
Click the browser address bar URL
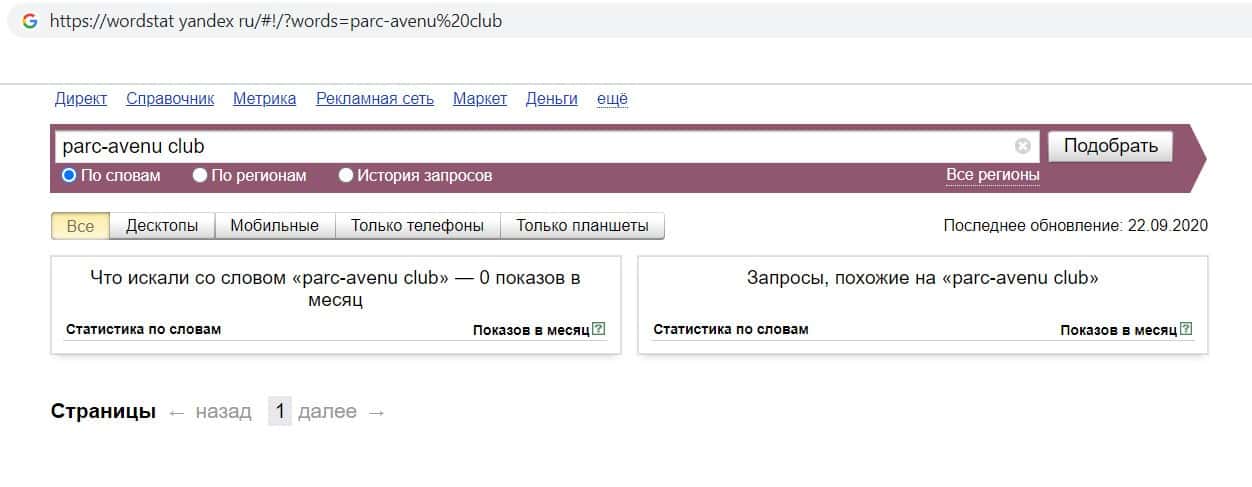(276, 20)
